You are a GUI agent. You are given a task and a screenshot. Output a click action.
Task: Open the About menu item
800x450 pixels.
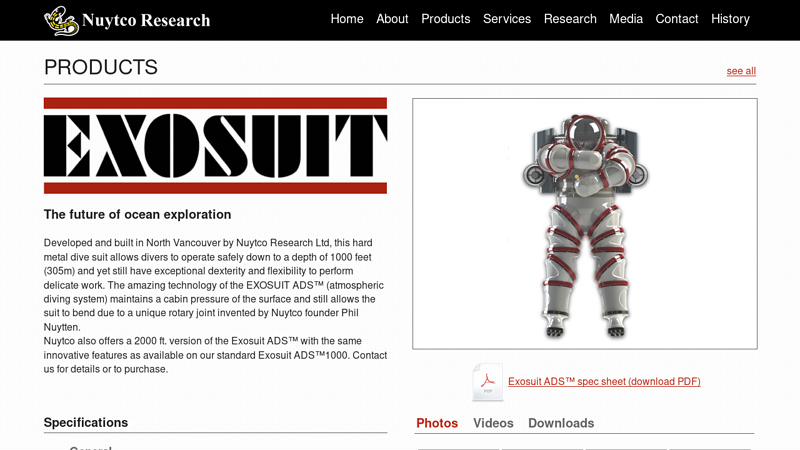(x=392, y=19)
